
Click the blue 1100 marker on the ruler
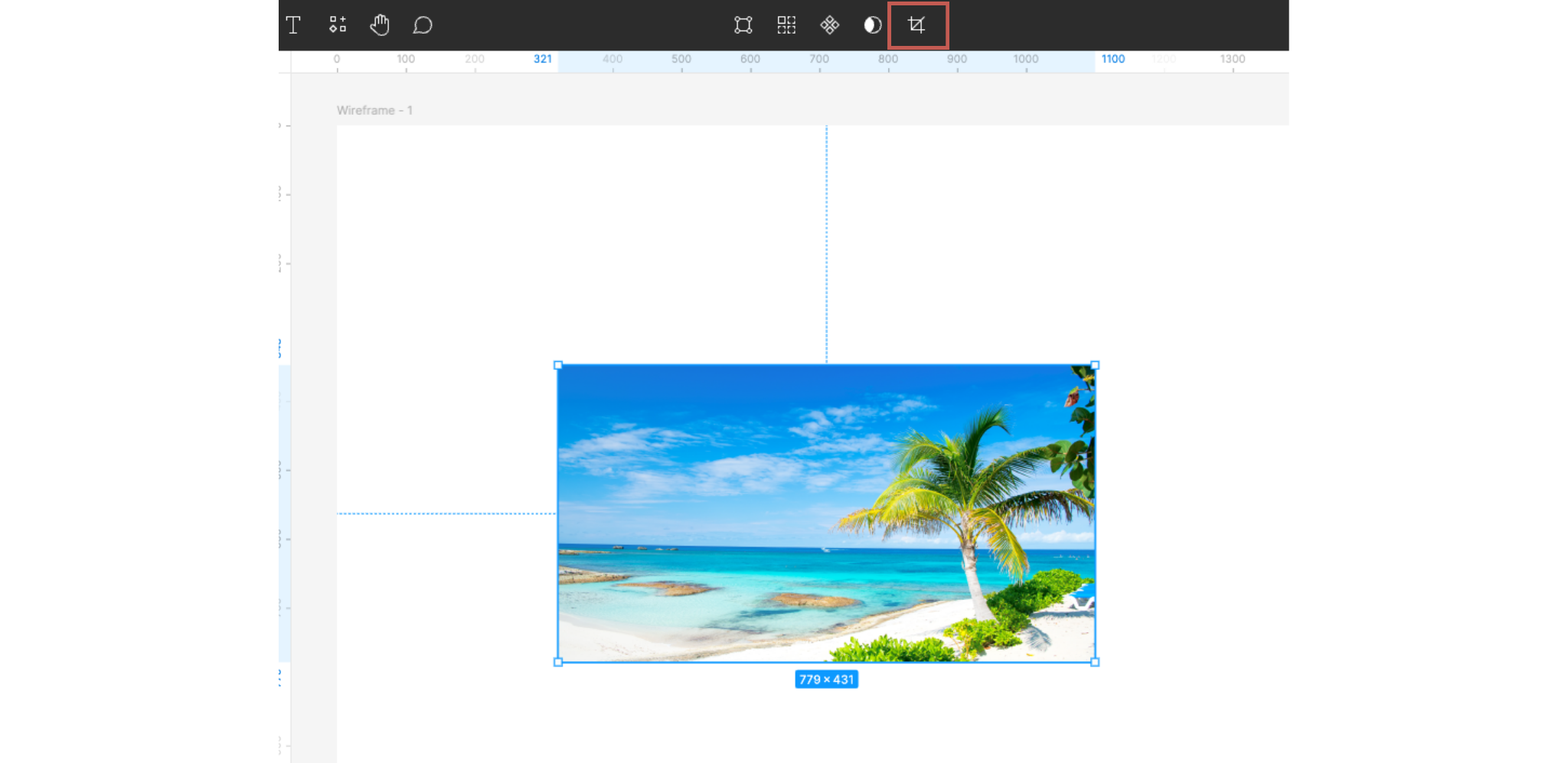tap(1113, 58)
